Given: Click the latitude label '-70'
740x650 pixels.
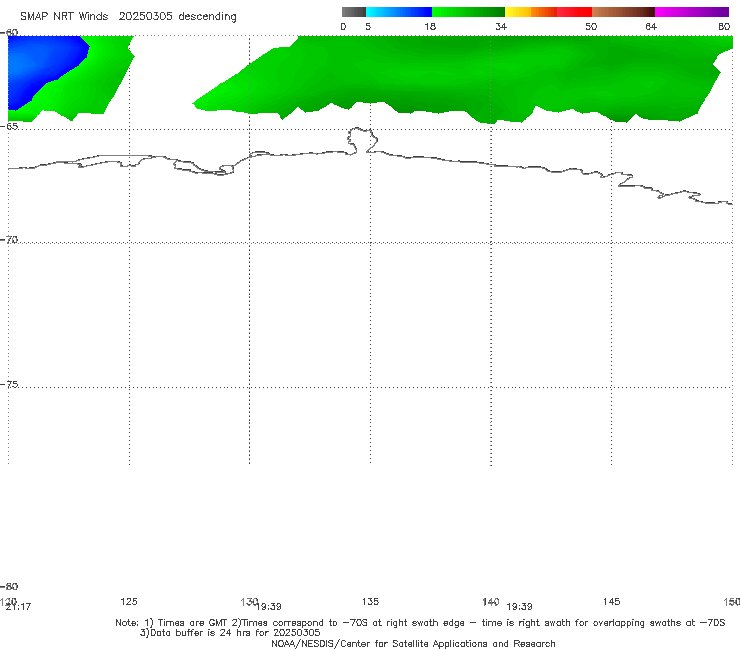Looking at the screenshot, I should 9,240.
